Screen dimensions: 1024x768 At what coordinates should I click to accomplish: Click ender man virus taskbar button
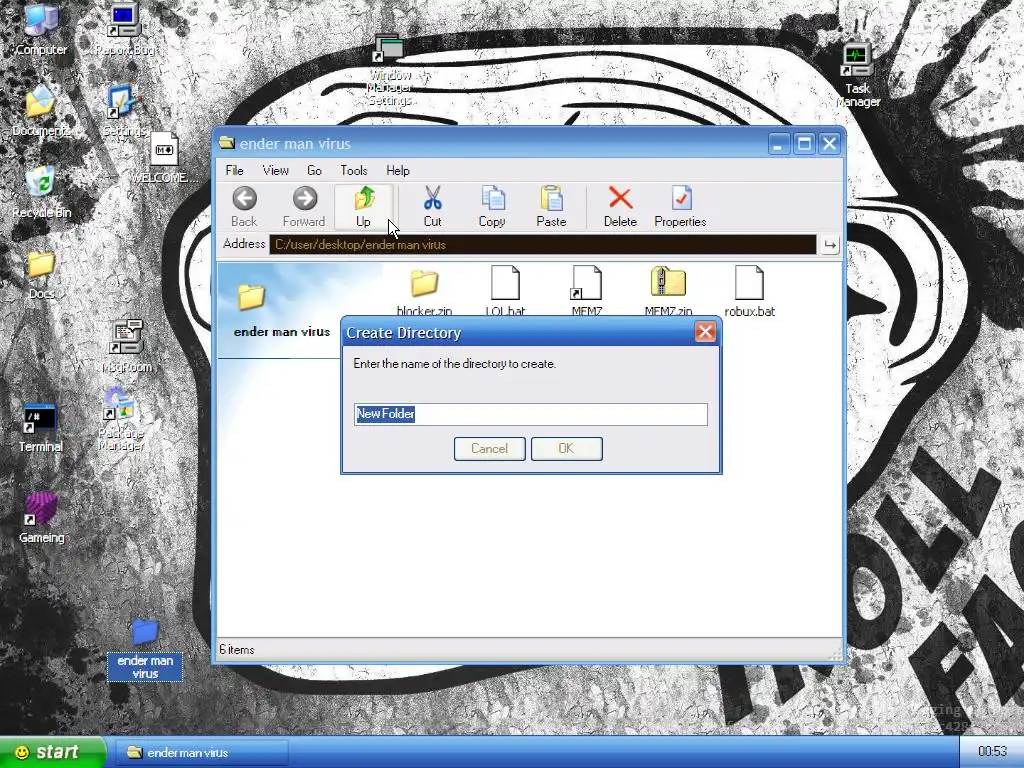(201, 753)
